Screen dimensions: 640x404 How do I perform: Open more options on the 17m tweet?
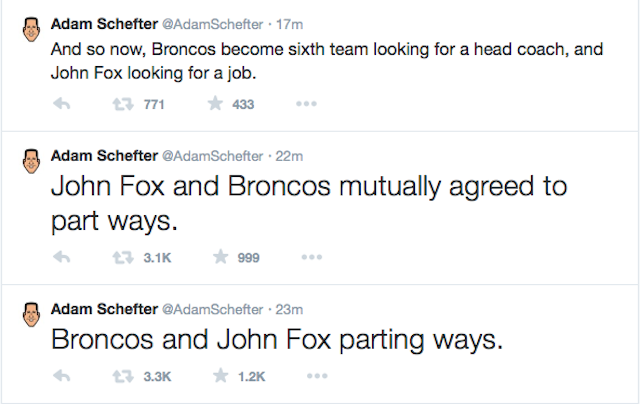click(308, 103)
